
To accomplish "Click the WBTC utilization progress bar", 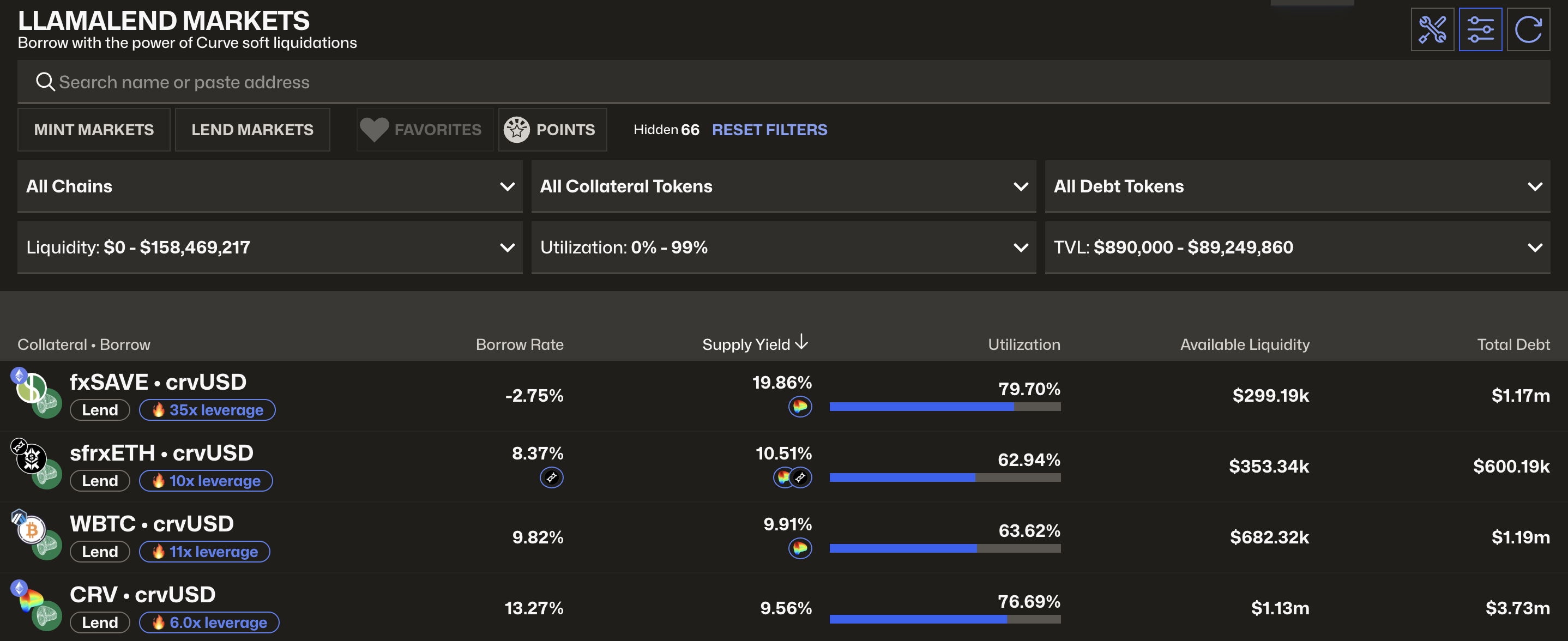I will [x=945, y=548].
